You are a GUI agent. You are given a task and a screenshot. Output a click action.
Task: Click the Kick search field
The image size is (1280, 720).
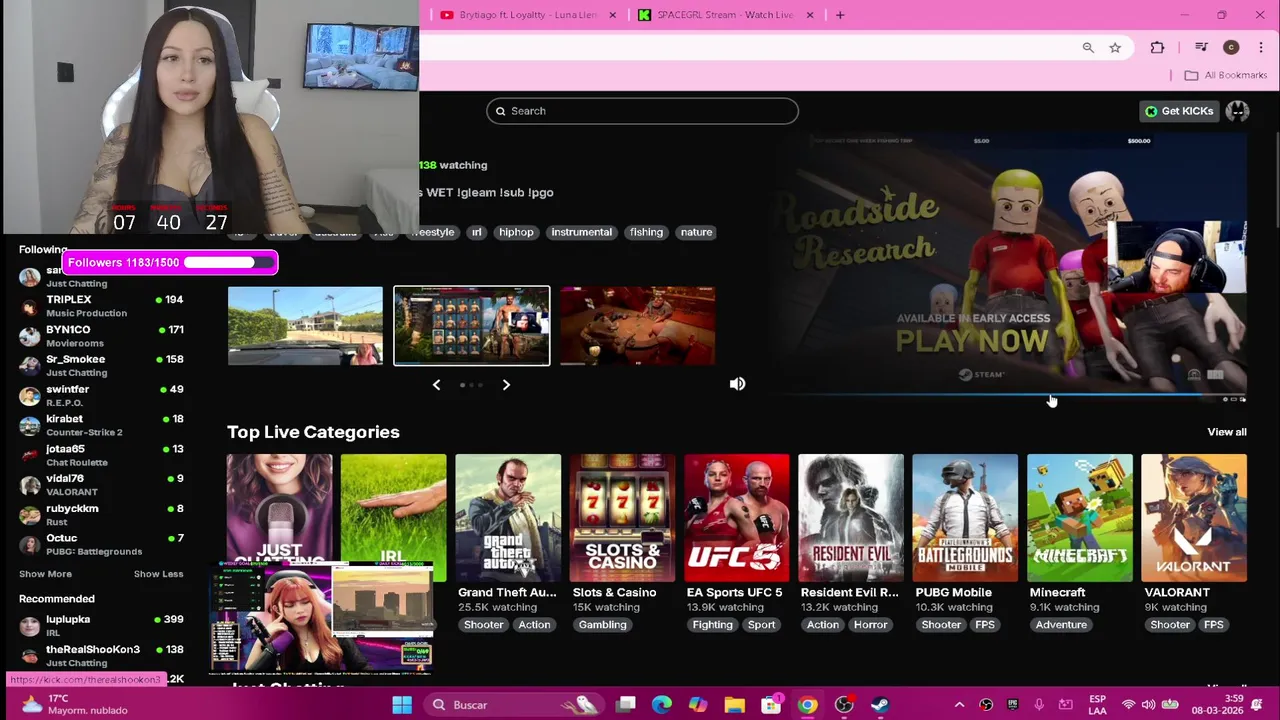(x=642, y=111)
